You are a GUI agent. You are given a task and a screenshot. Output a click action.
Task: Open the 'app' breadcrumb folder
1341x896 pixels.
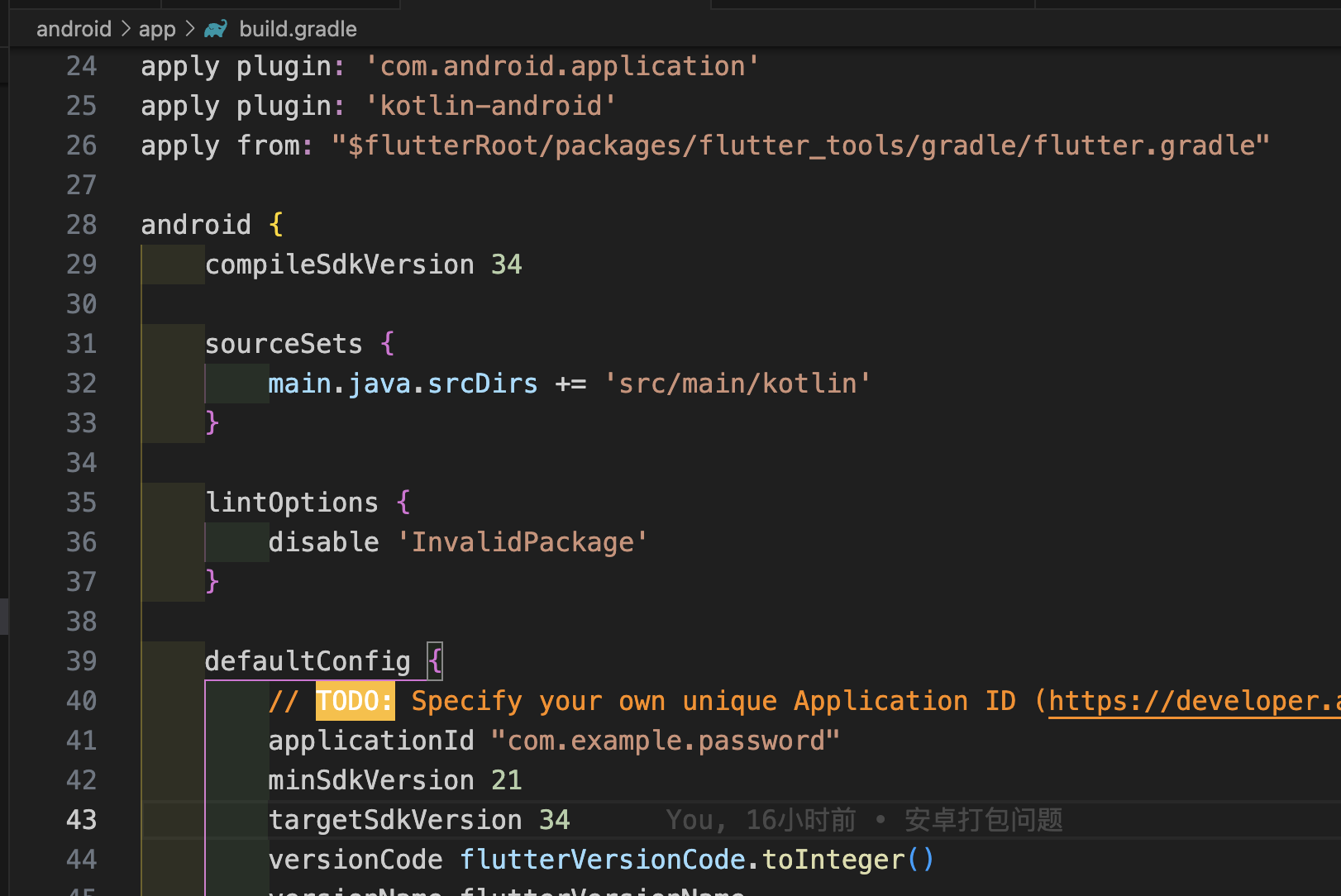click(157, 29)
